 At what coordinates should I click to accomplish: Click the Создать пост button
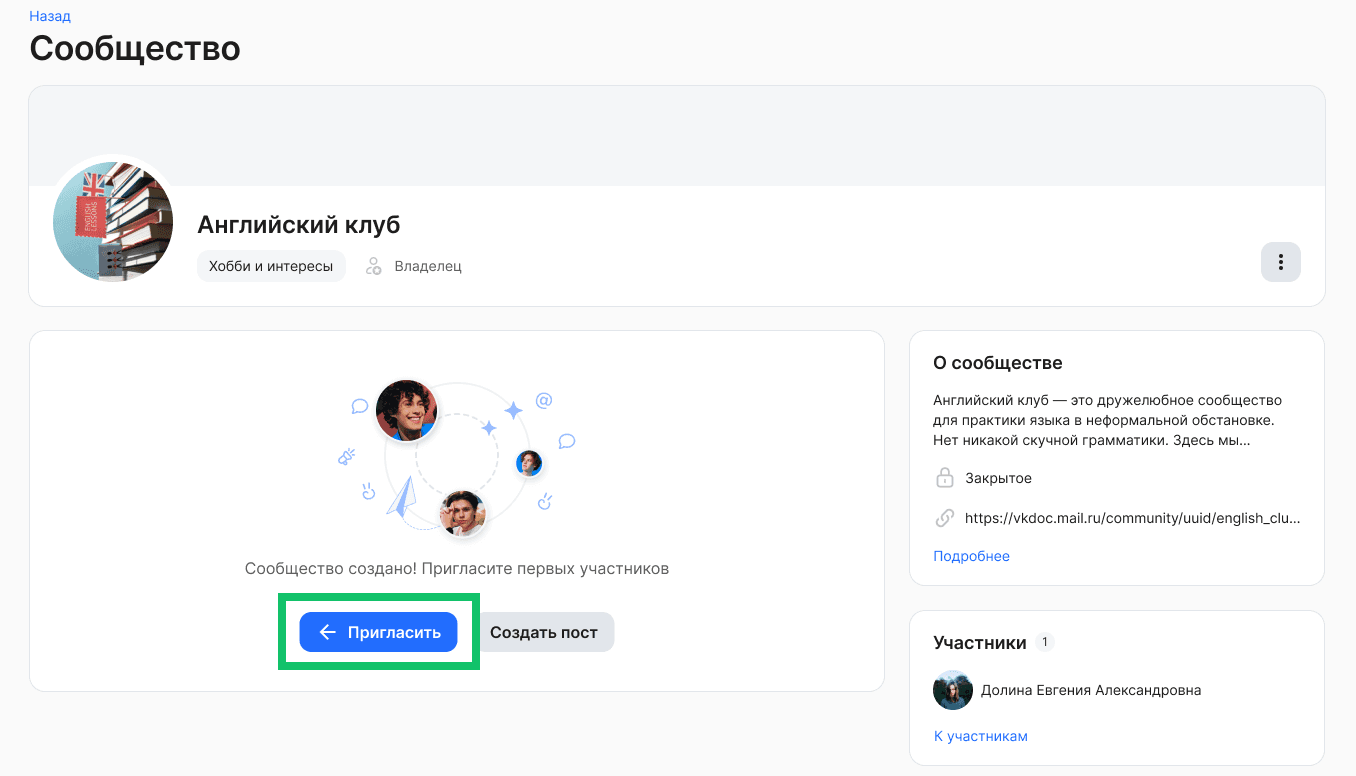(544, 632)
